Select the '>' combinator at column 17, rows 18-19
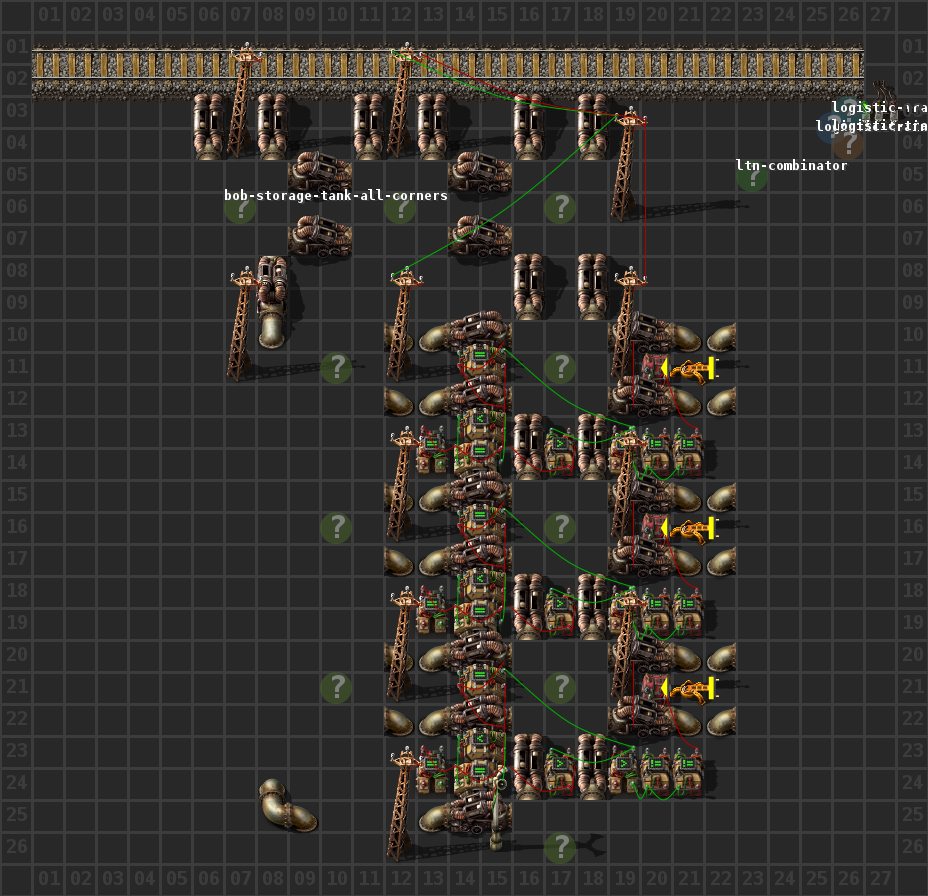The height and width of the screenshot is (896, 928). [x=559, y=611]
